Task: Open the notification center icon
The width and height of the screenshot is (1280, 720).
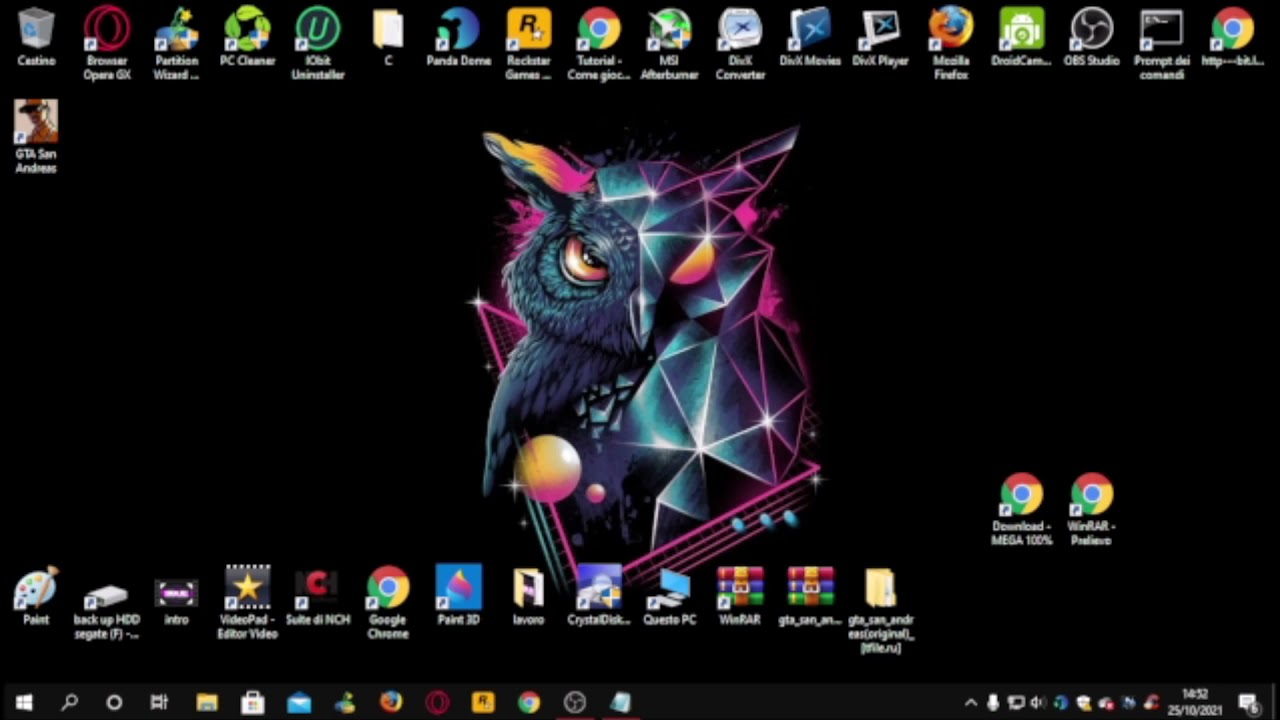Action: pos(1249,703)
